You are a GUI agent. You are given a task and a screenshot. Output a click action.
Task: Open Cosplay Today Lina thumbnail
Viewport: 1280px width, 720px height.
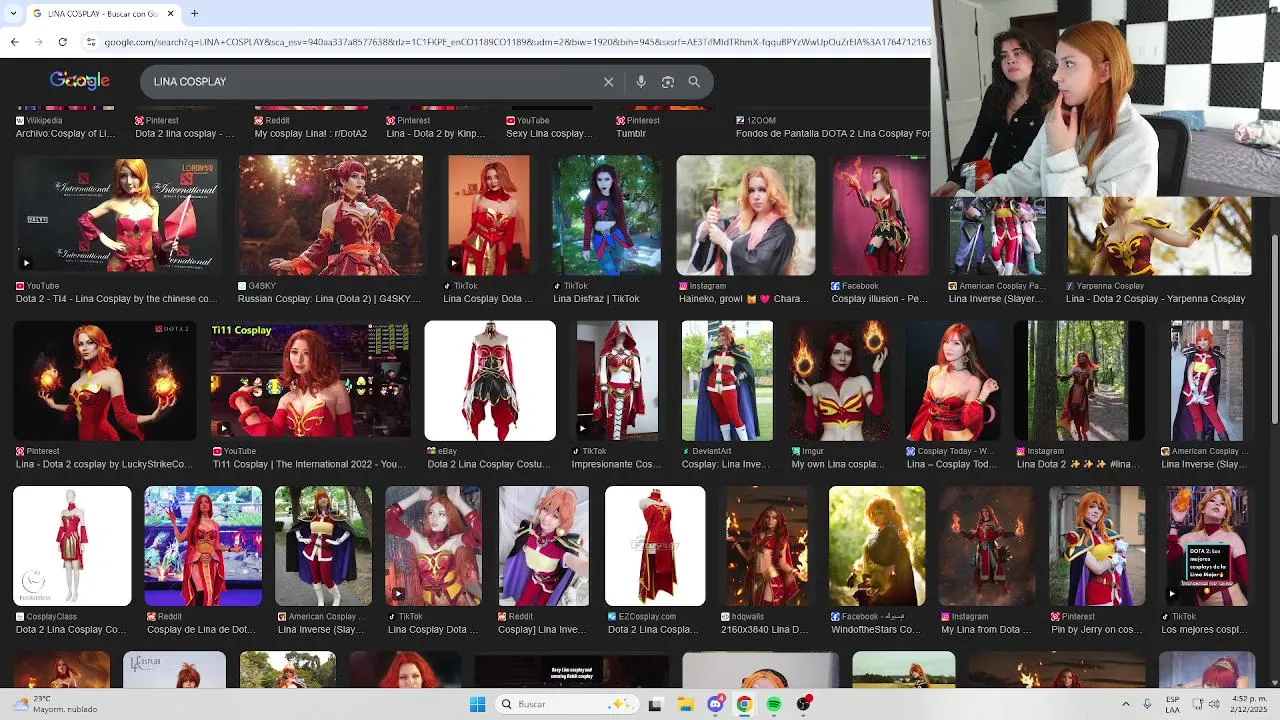[x=953, y=381]
